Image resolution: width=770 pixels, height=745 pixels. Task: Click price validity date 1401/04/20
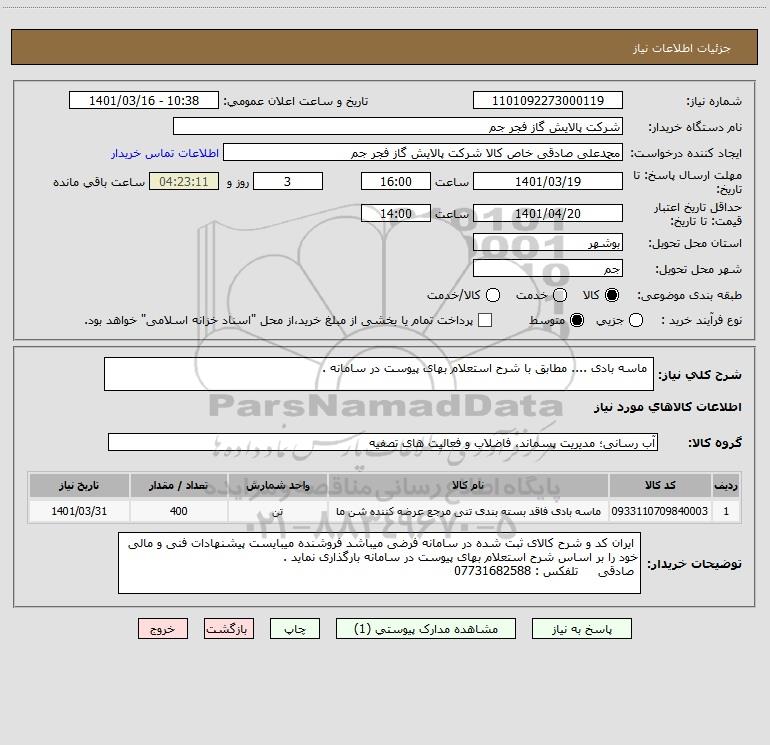pos(548,213)
